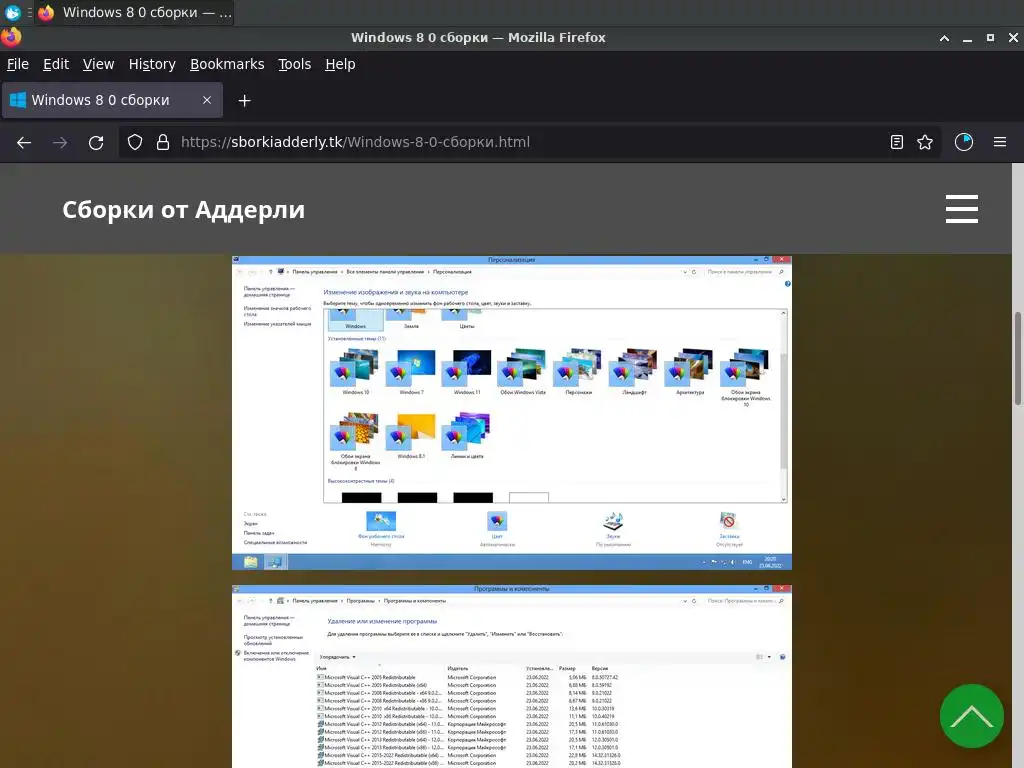Open the File menu

pyautogui.click(x=18, y=64)
